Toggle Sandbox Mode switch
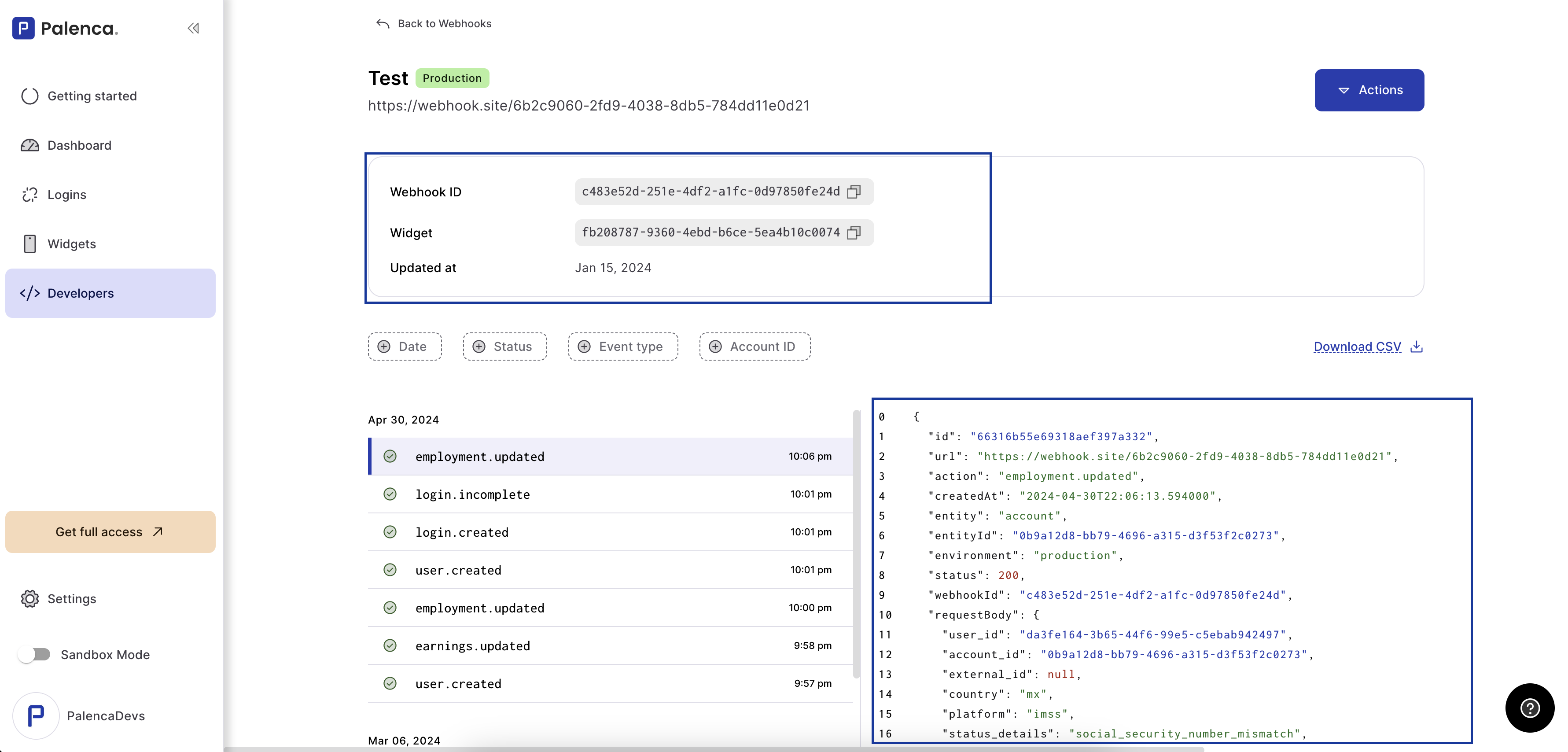The image size is (1568, 752). 34,655
